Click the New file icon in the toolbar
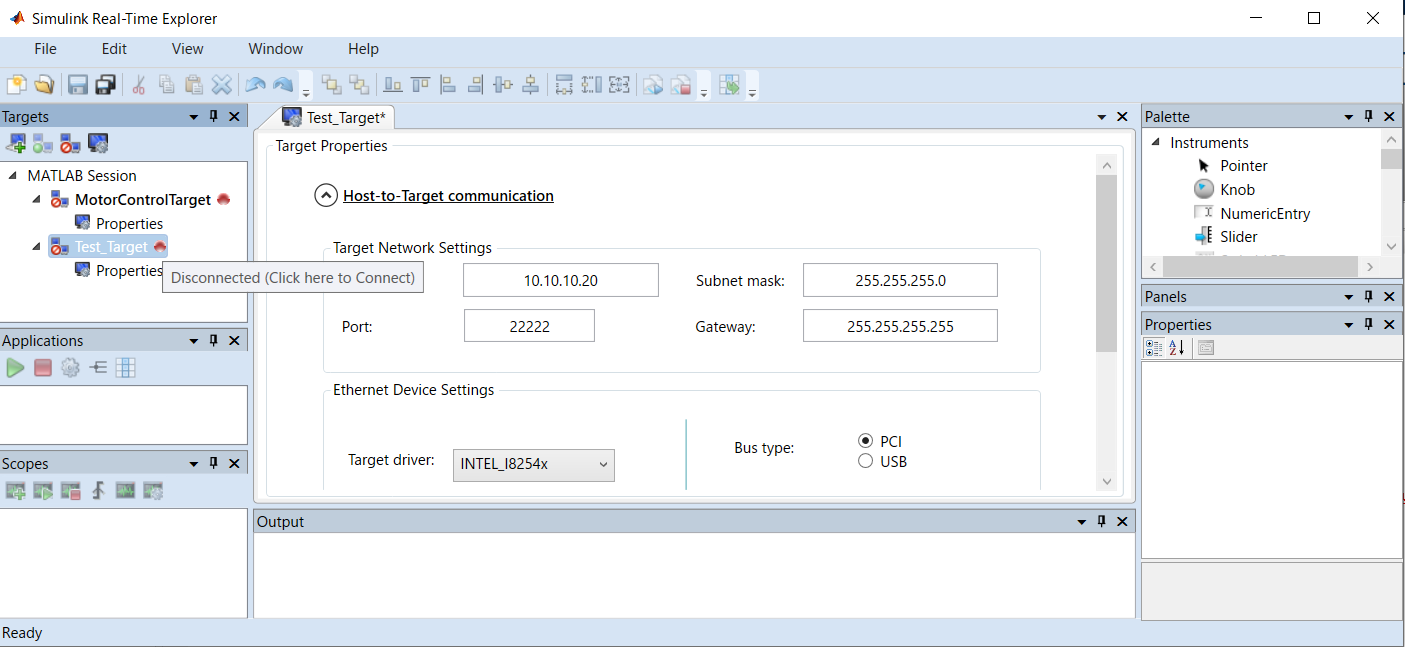Image resolution: width=1405 pixels, height=647 pixels. [17, 85]
